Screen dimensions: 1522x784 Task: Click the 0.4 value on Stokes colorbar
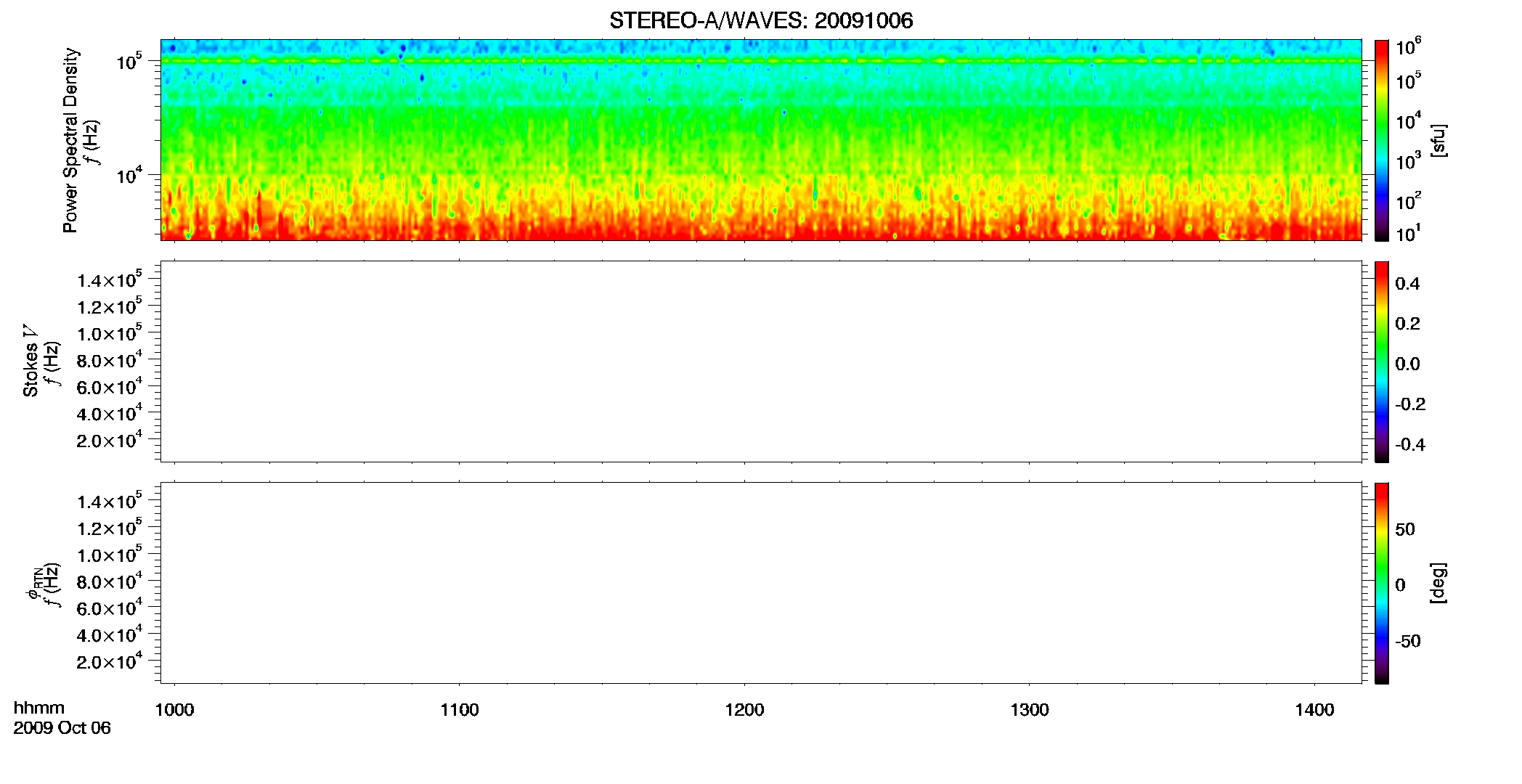pyautogui.click(x=1407, y=284)
